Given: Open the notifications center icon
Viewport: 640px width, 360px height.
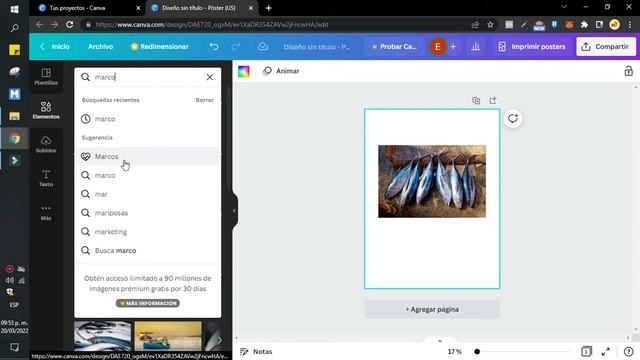Looking at the screenshot, I should tap(14, 347).
